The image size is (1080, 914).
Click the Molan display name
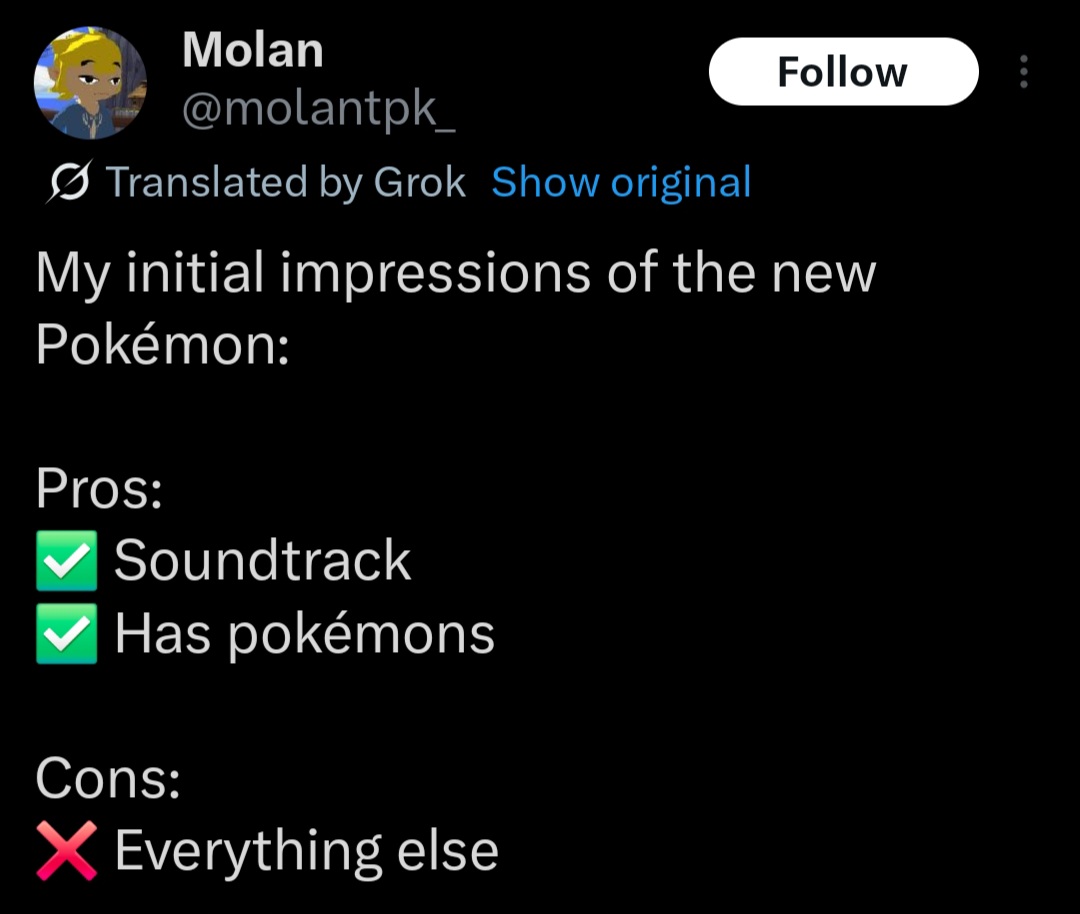pos(253,50)
